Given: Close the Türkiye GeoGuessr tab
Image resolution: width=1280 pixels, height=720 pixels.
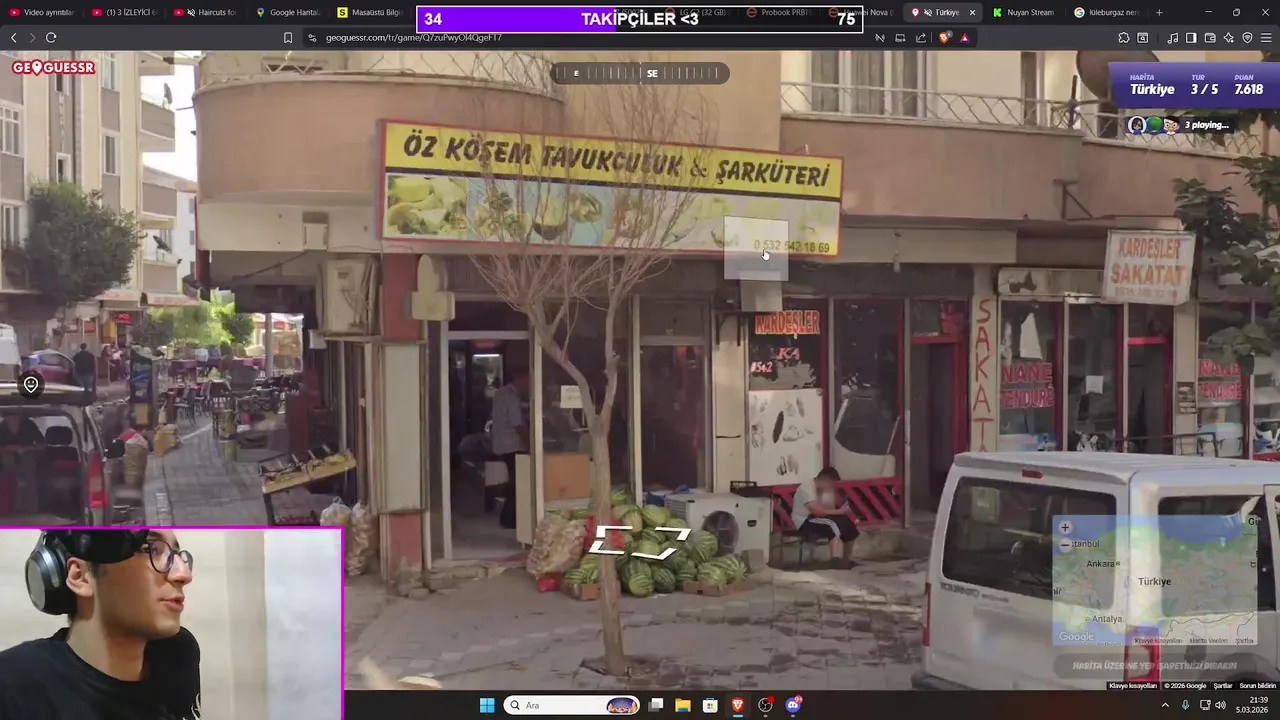Looking at the screenshot, I should [972, 12].
